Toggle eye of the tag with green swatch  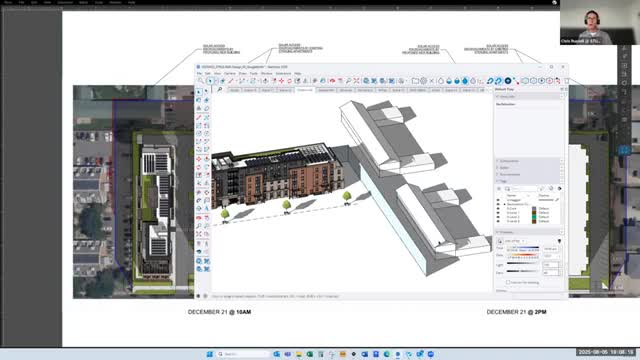(x=498, y=217)
